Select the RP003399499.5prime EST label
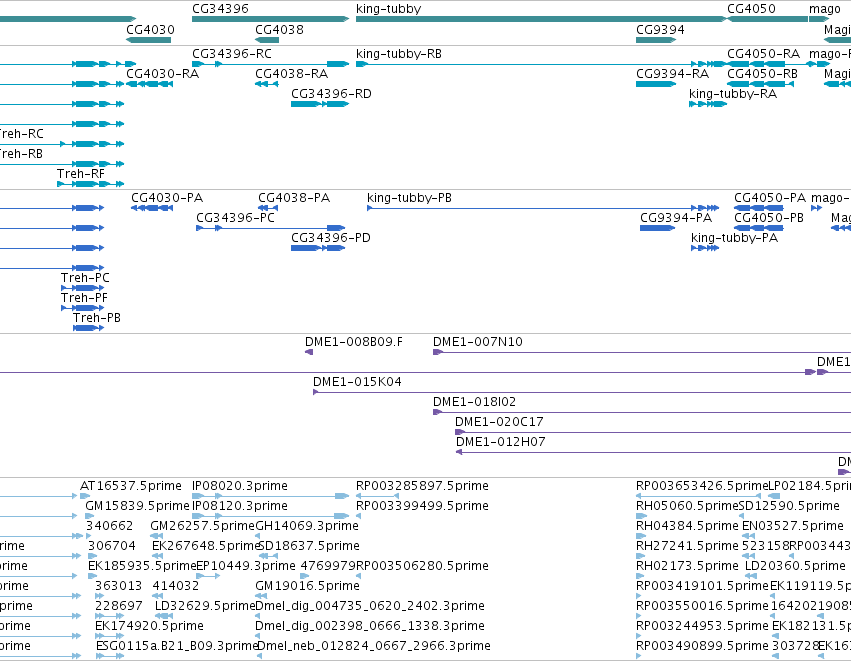This screenshot has height=661, width=851. tap(423, 506)
